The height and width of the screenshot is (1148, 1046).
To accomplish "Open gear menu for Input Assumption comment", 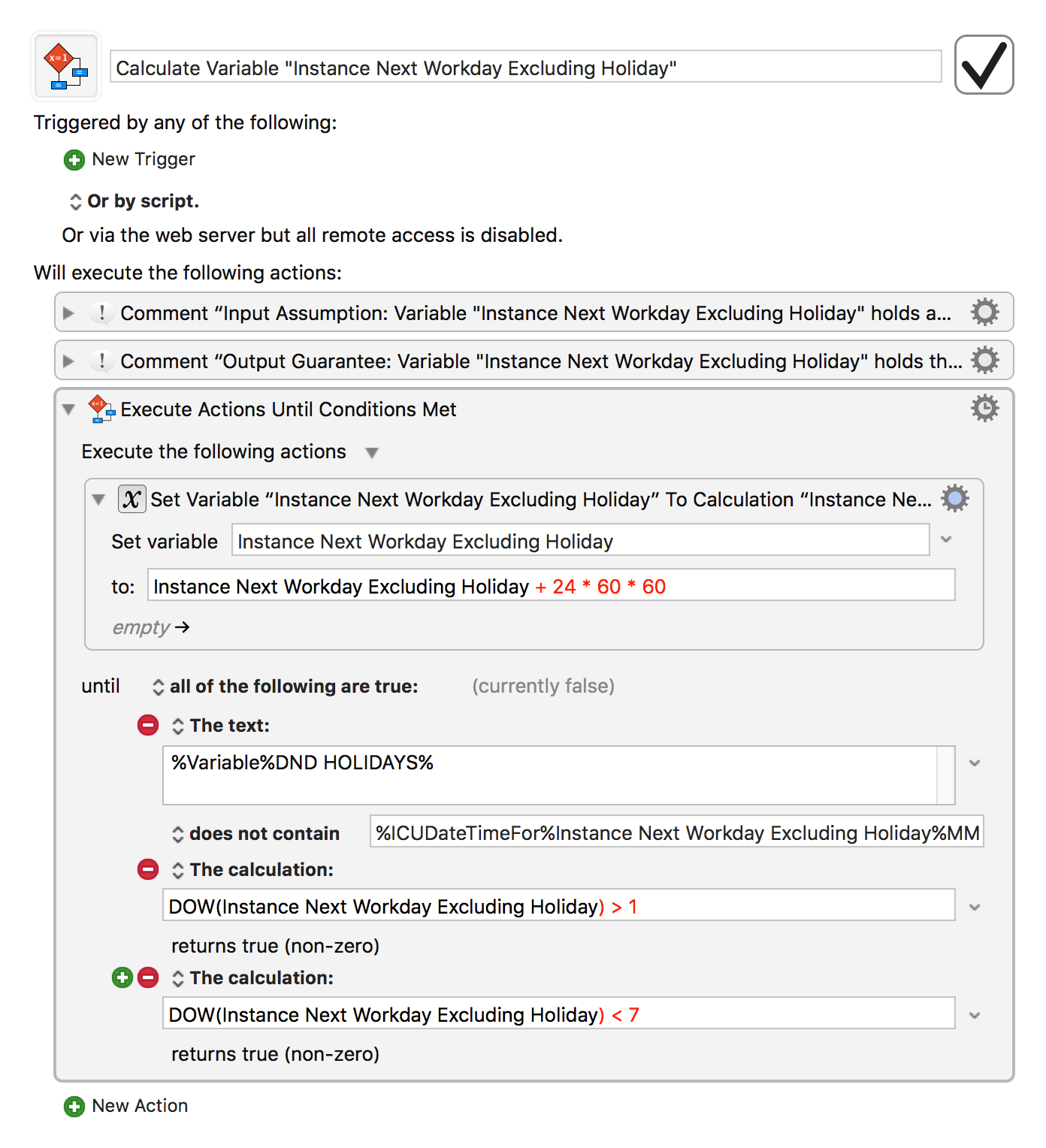I will (984, 313).
